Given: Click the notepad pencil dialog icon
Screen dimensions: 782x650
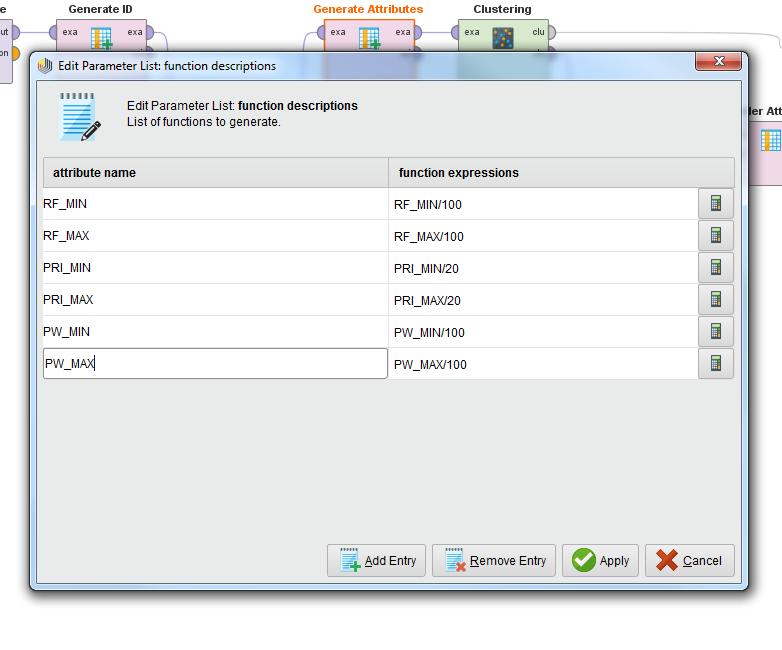Looking at the screenshot, I should pyautogui.click(x=80, y=117).
